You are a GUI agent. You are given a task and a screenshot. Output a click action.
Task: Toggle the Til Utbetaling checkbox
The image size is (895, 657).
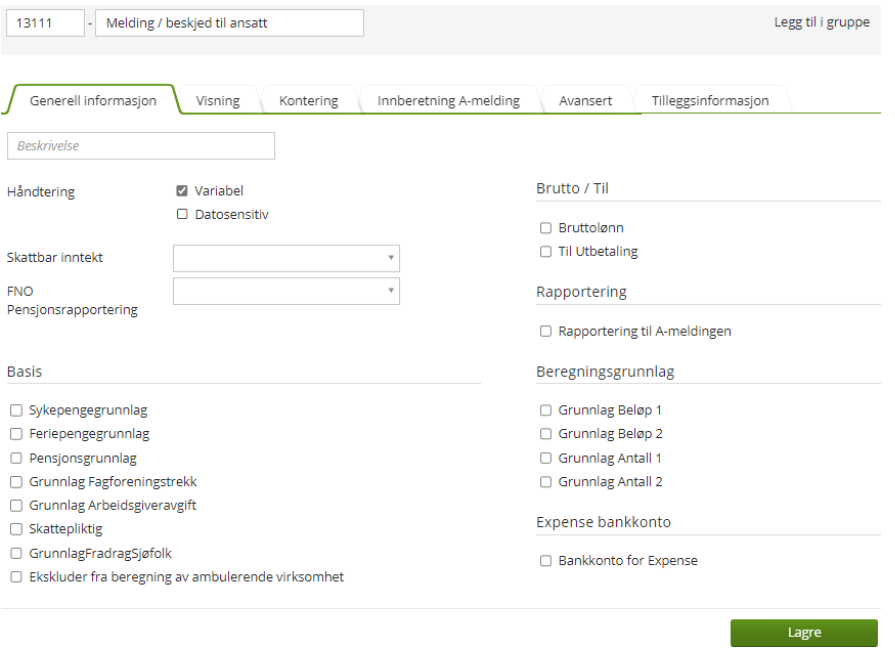tap(546, 252)
